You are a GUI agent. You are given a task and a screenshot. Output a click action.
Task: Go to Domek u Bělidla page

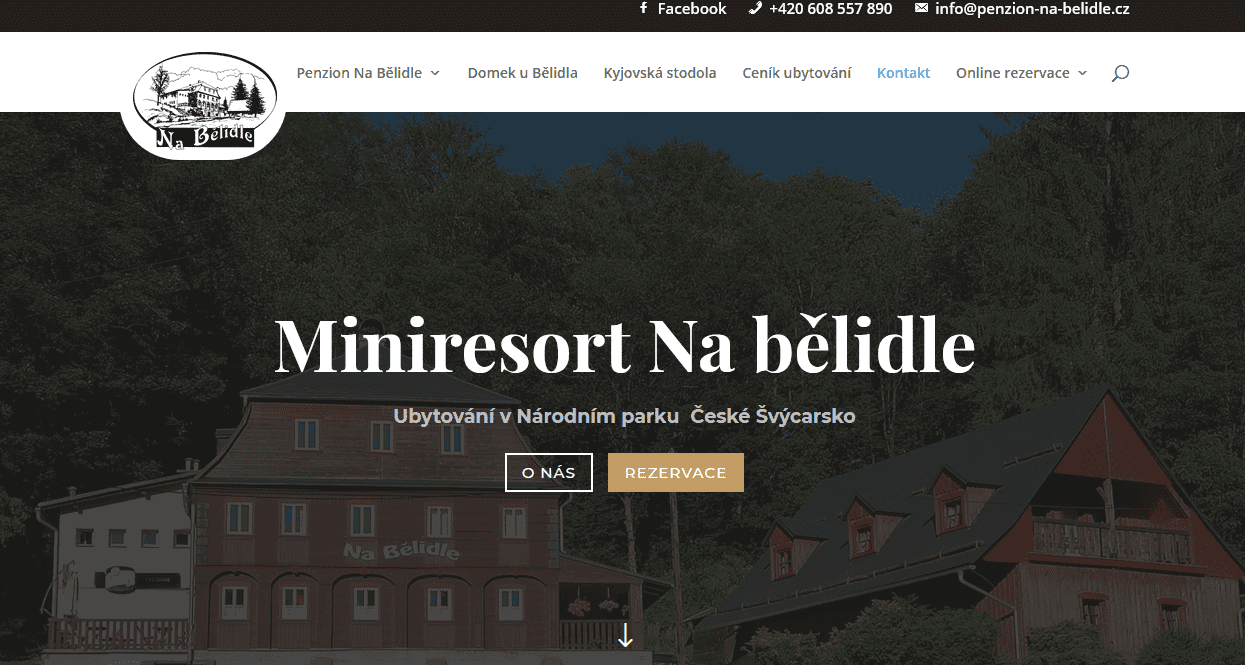pos(523,73)
